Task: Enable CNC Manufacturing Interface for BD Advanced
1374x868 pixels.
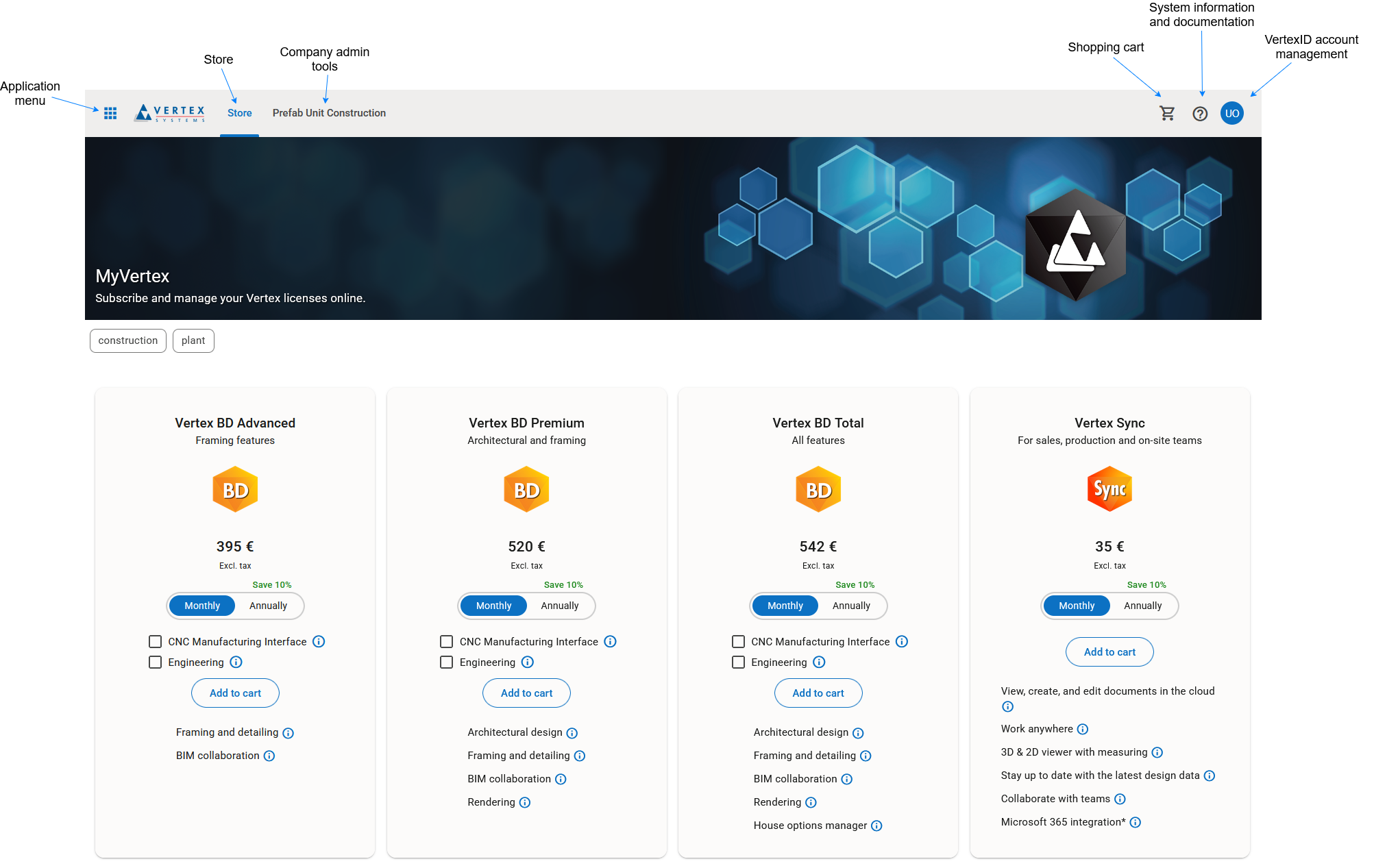Action: click(x=156, y=642)
